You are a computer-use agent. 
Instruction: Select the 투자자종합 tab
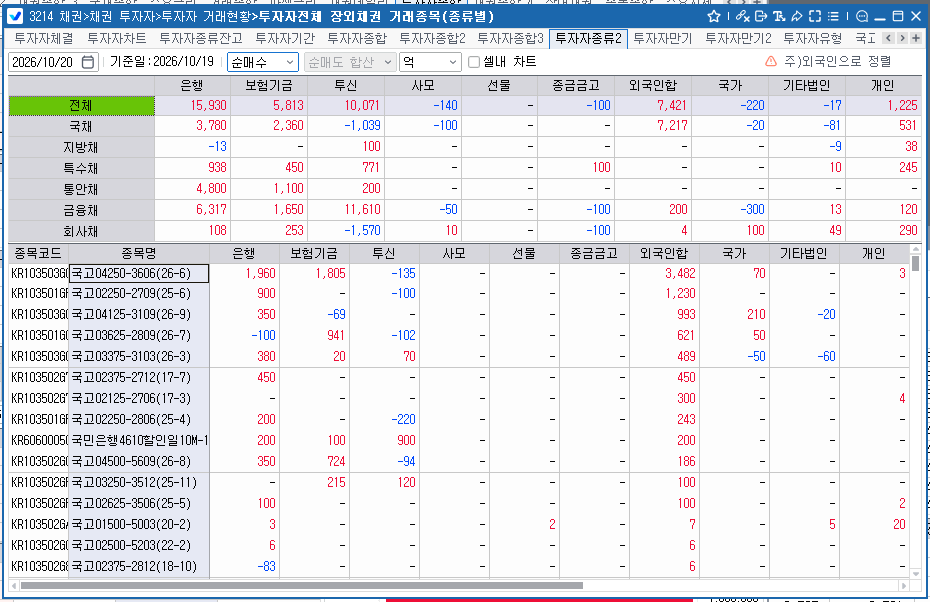click(356, 39)
